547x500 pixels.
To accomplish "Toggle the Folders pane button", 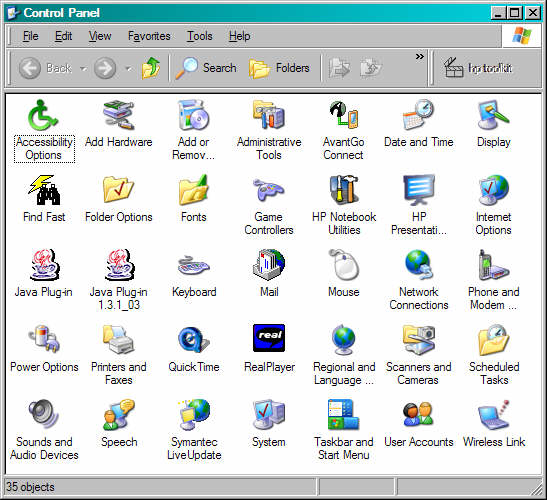I will tap(279, 68).
